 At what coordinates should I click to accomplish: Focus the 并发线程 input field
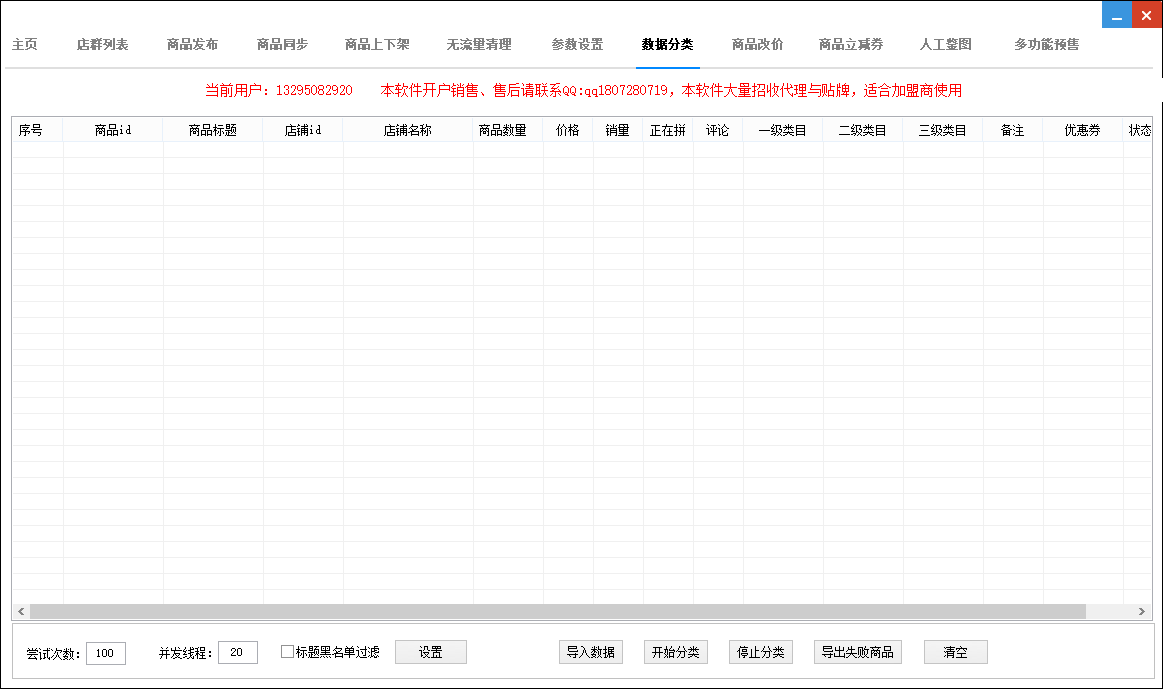[237, 653]
